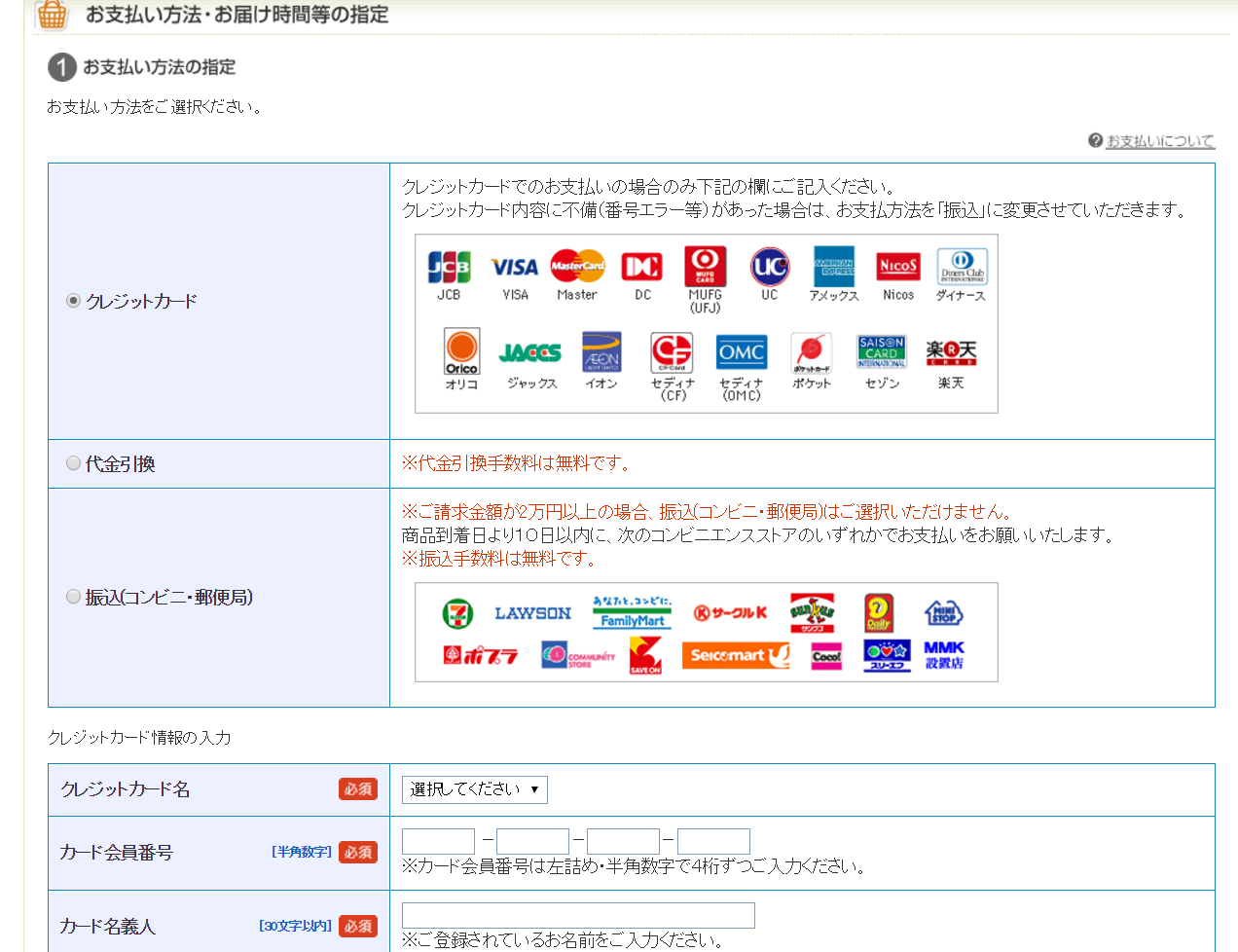The width and height of the screenshot is (1238, 952).
Task: Open the お支払いについて help link
Action: click(1160, 141)
